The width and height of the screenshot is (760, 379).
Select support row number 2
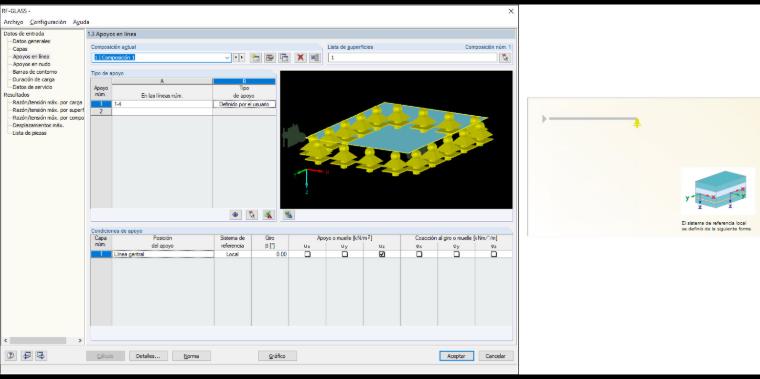coord(101,111)
